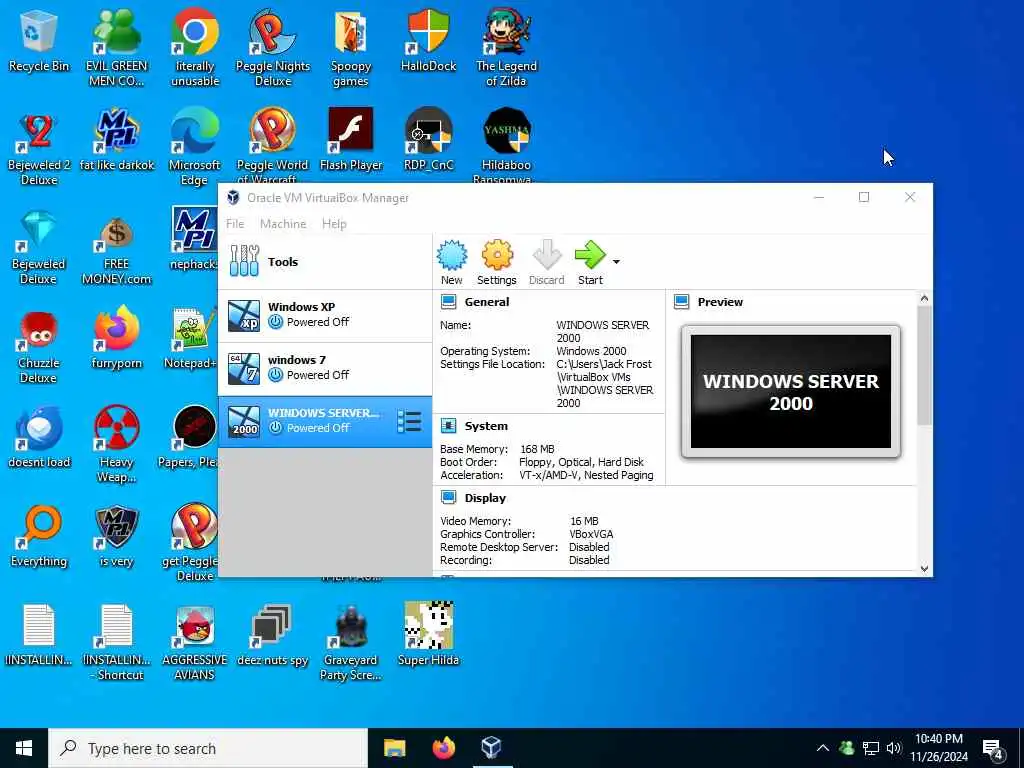Click the Preview section header
The width and height of the screenshot is (1024, 768).
click(x=720, y=302)
